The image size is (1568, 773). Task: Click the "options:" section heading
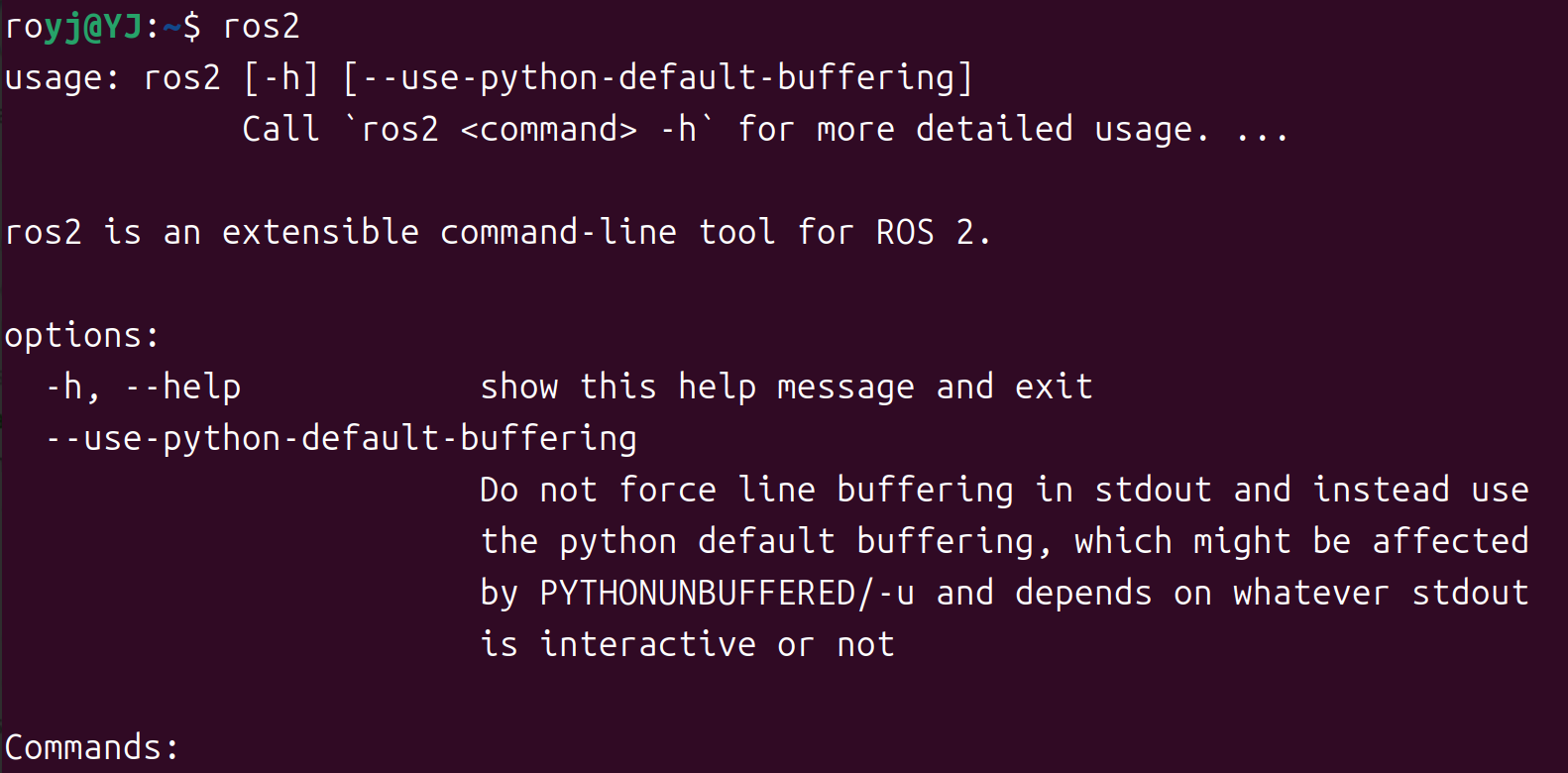click(x=82, y=336)
